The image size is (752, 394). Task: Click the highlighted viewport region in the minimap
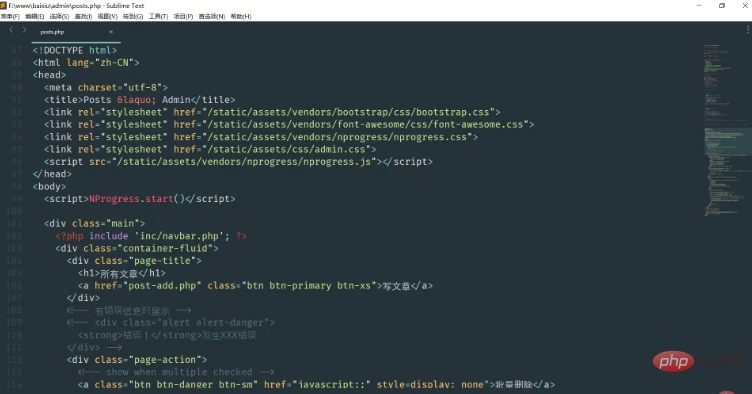[x=727, y=141]
